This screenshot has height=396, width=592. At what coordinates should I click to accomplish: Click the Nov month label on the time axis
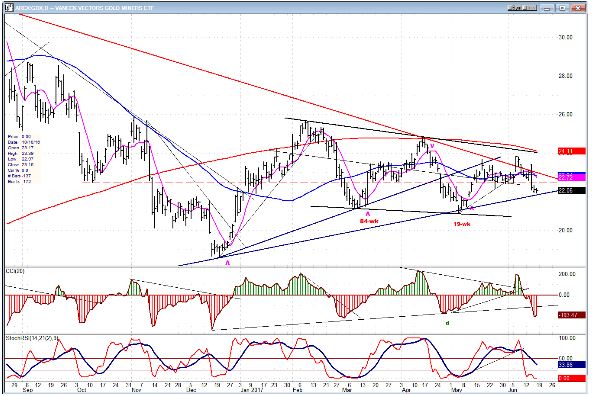(x=136, y=390)
